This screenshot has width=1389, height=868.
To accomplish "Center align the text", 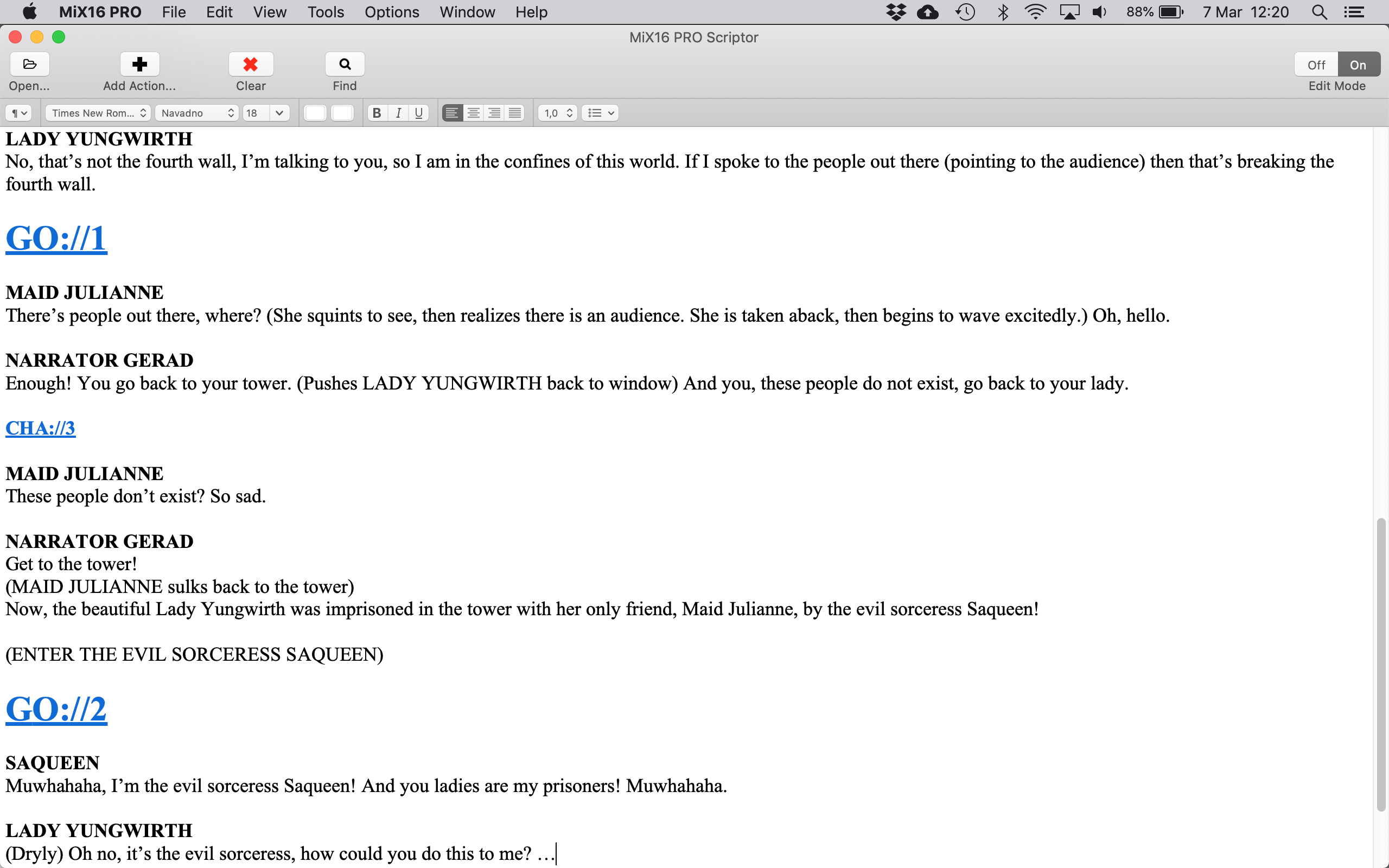I will click(473, 113).
